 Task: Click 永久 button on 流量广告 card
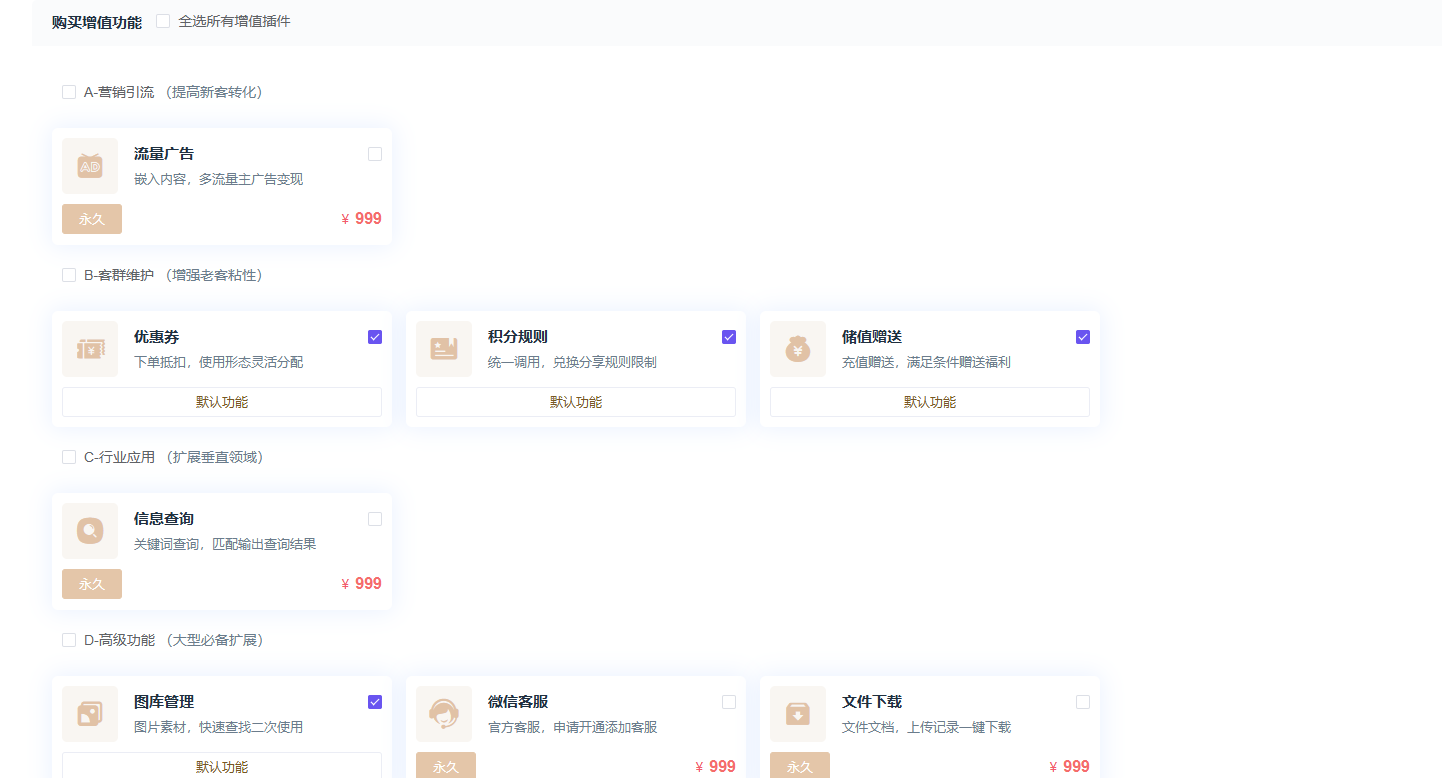pyautogui.click(x=92, y=219)
